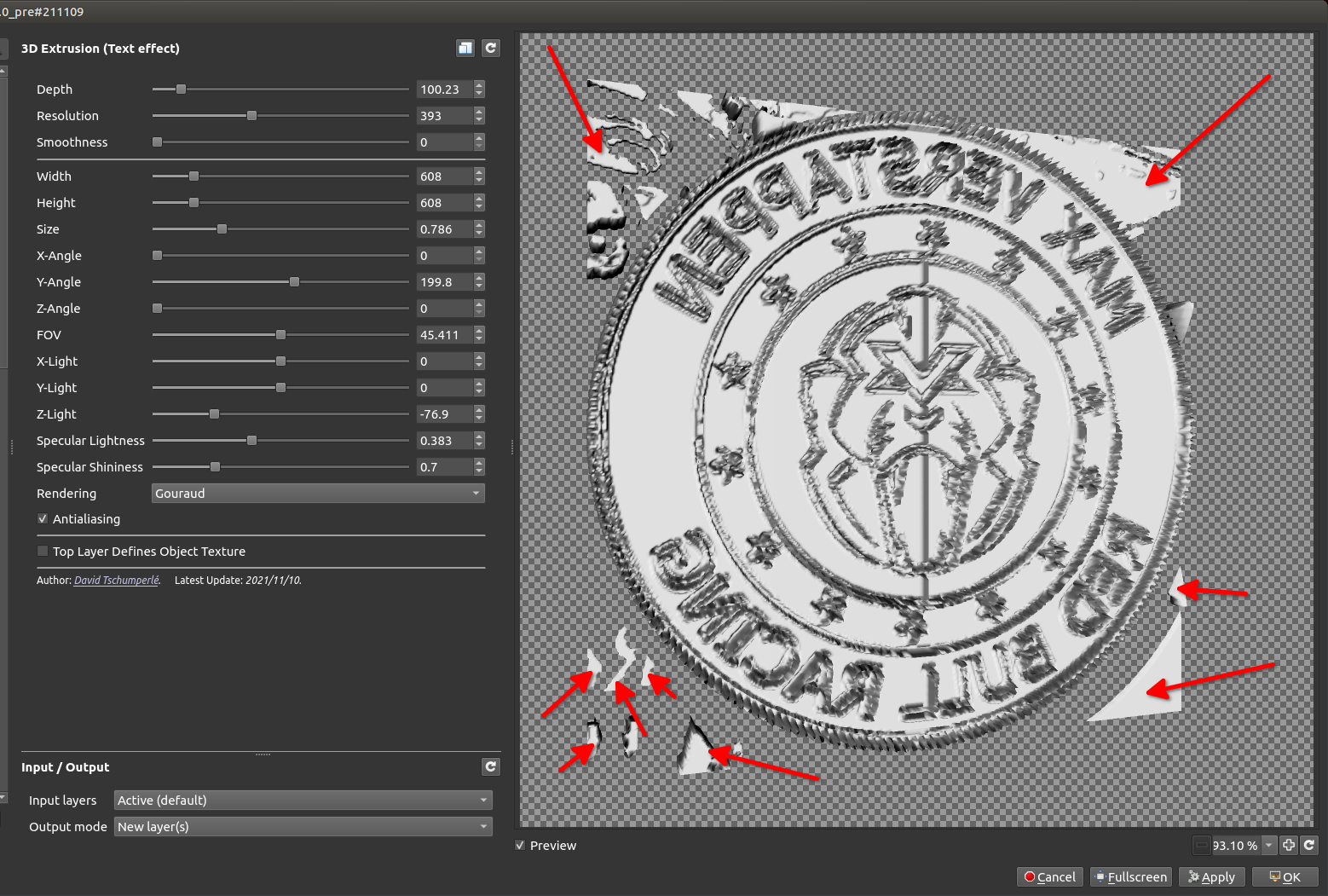Focus the Height value field

click(x=444, y=203)
